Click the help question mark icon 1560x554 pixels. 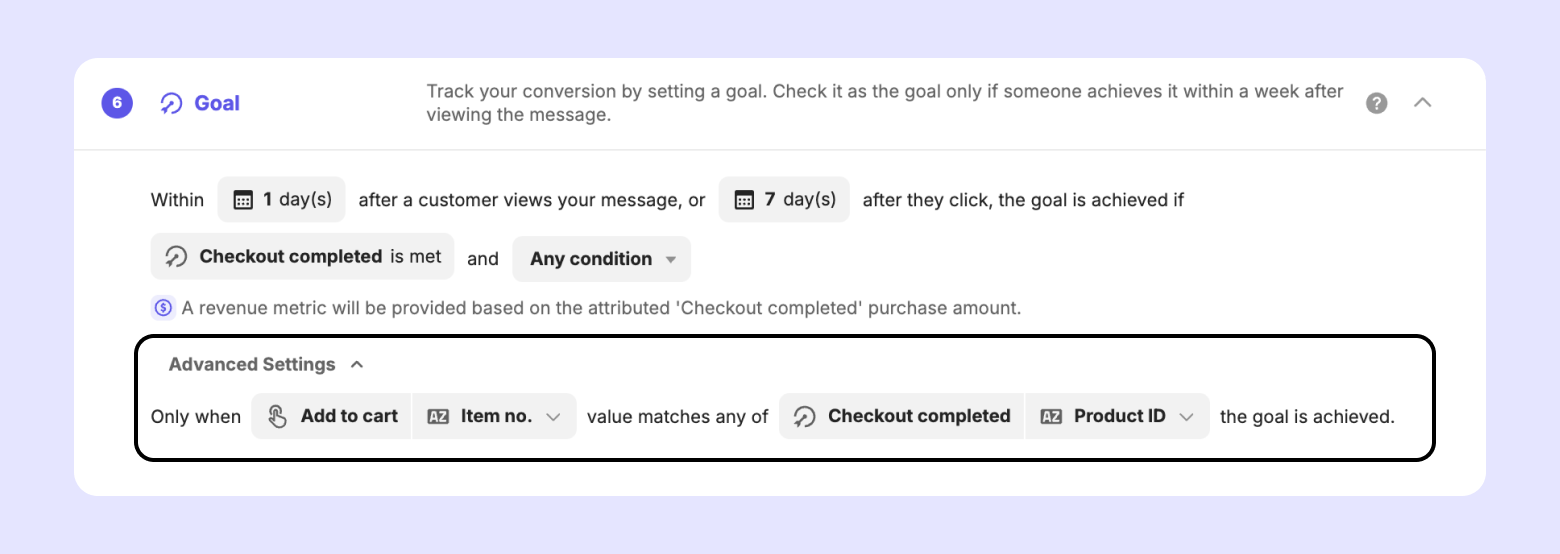(1377, 103)
